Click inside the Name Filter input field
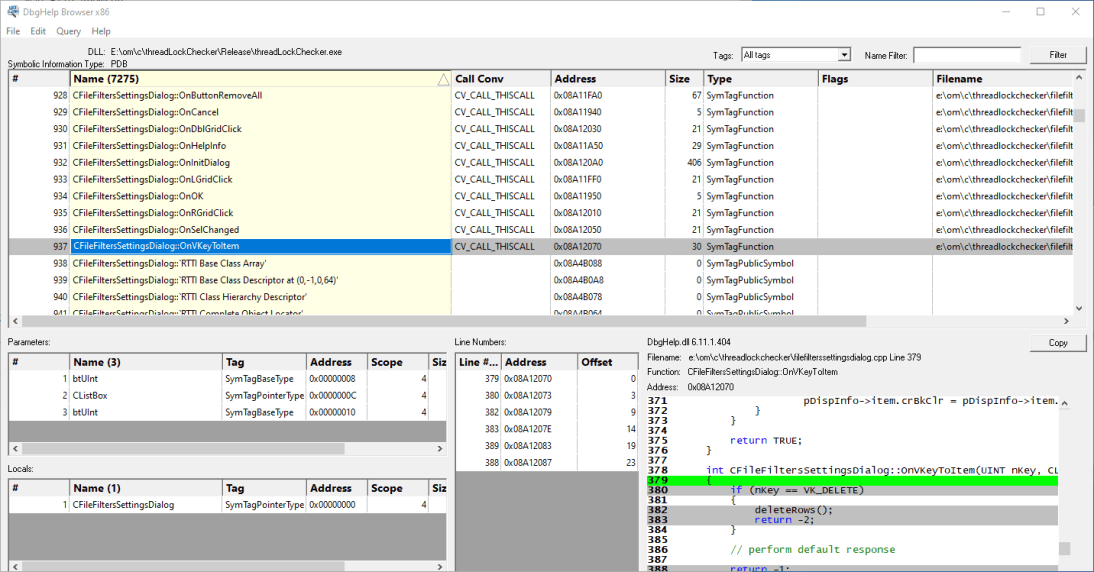1094x572 pixels. pyautogui.click(x=967, y=55)
